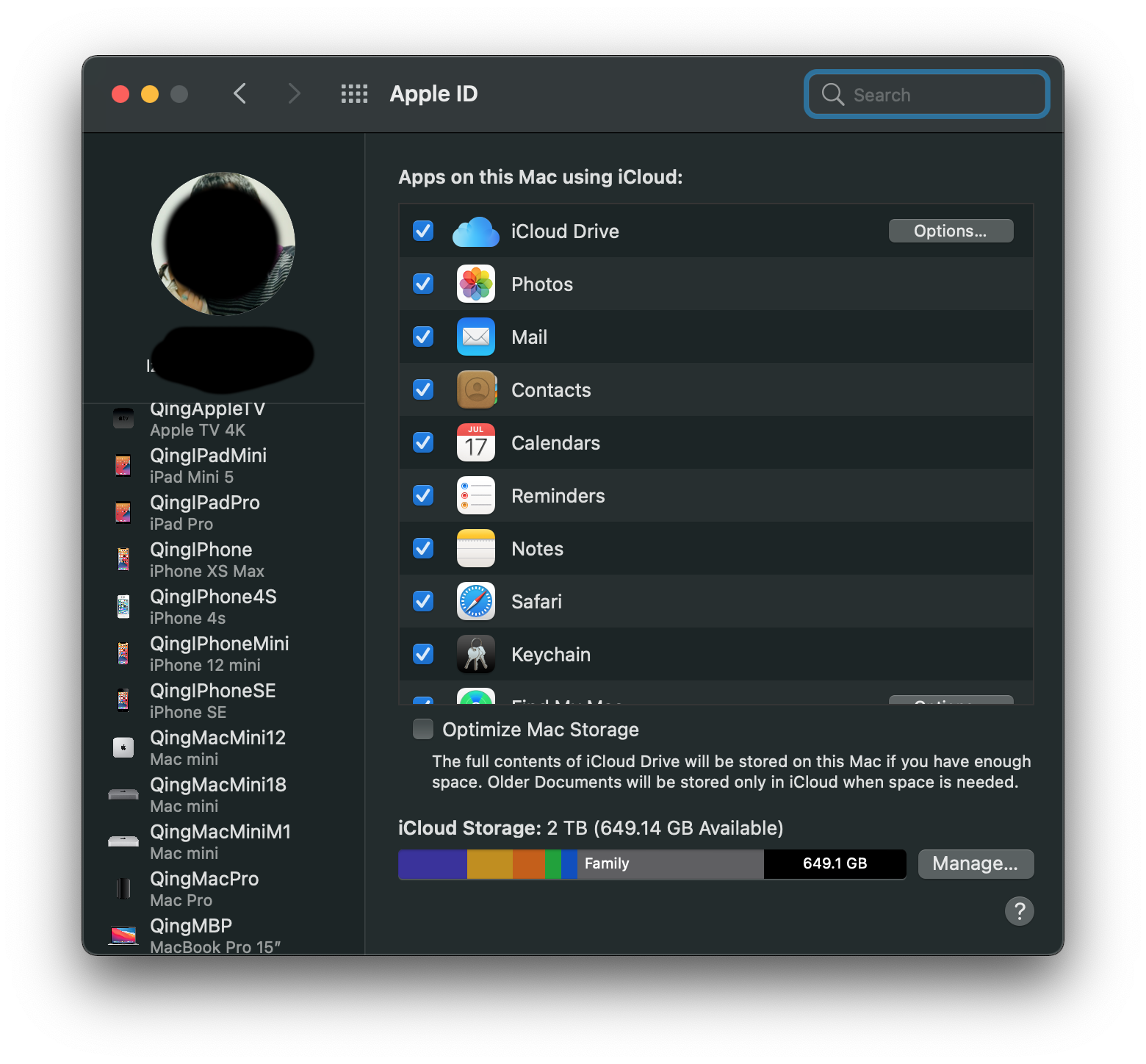Viewport: 1146px width, 1064px height.
Task: Click the QingMBP laptop icon
Action: click(x=123, y=935)
